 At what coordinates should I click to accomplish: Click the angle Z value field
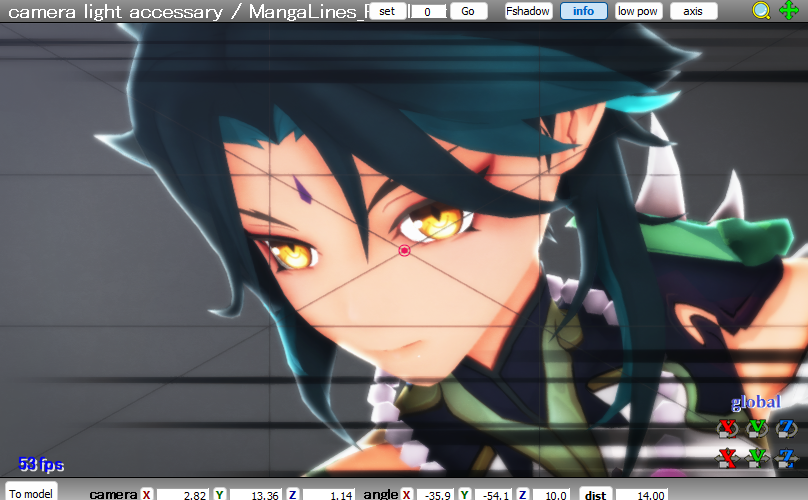[x=551, y=494]
